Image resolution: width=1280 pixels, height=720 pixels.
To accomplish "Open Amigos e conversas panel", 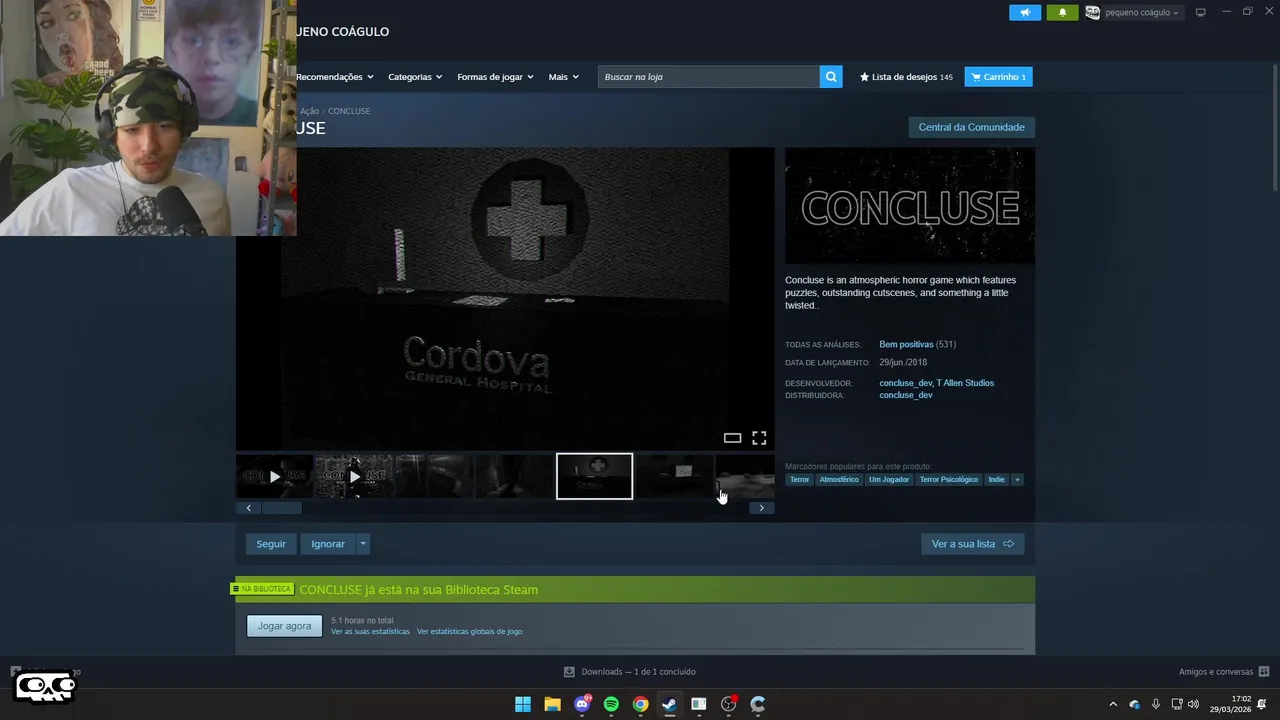I will pyautogui.click(x=1223, y=672).
